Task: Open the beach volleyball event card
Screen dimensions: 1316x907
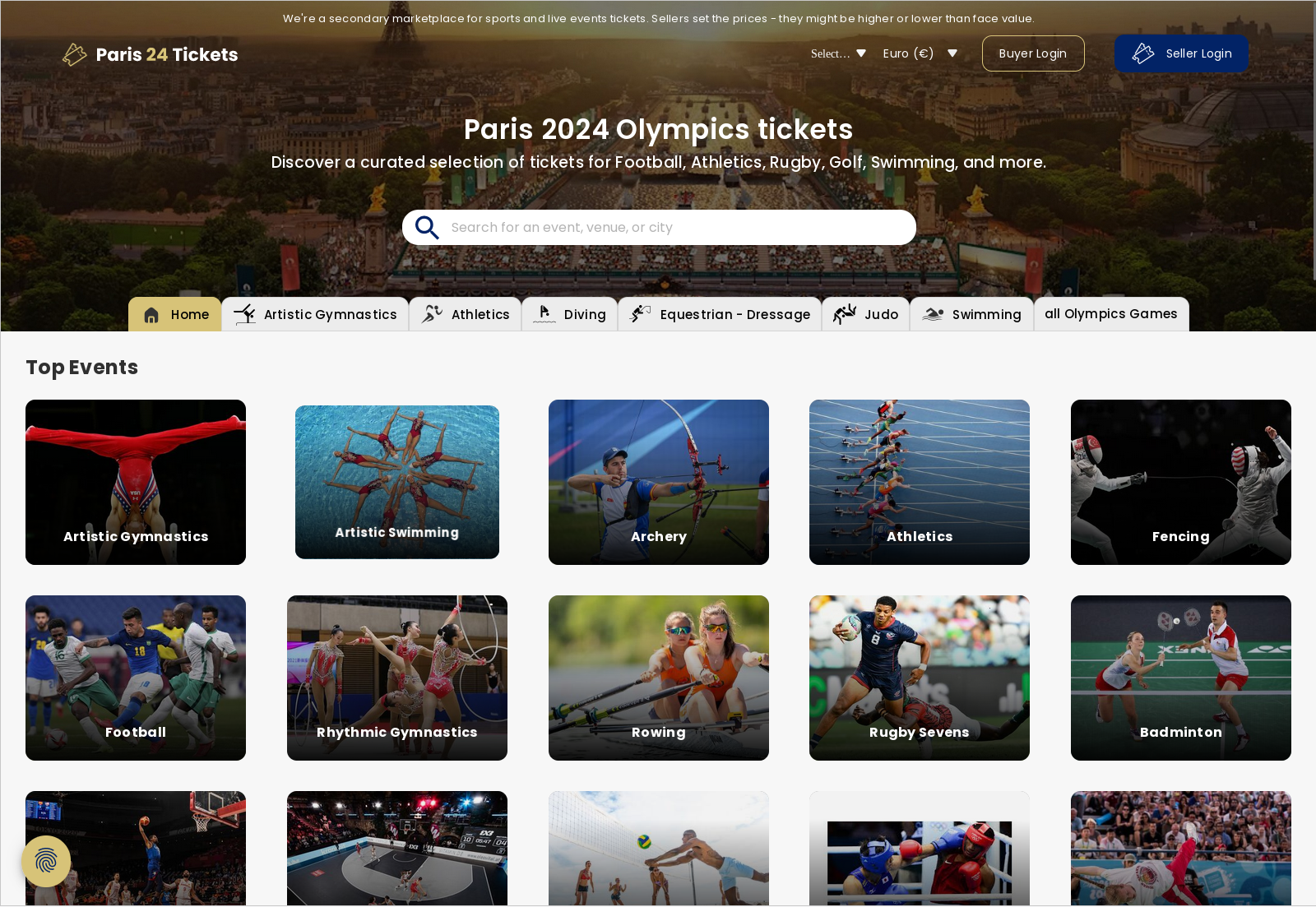Action: (659, 849)
